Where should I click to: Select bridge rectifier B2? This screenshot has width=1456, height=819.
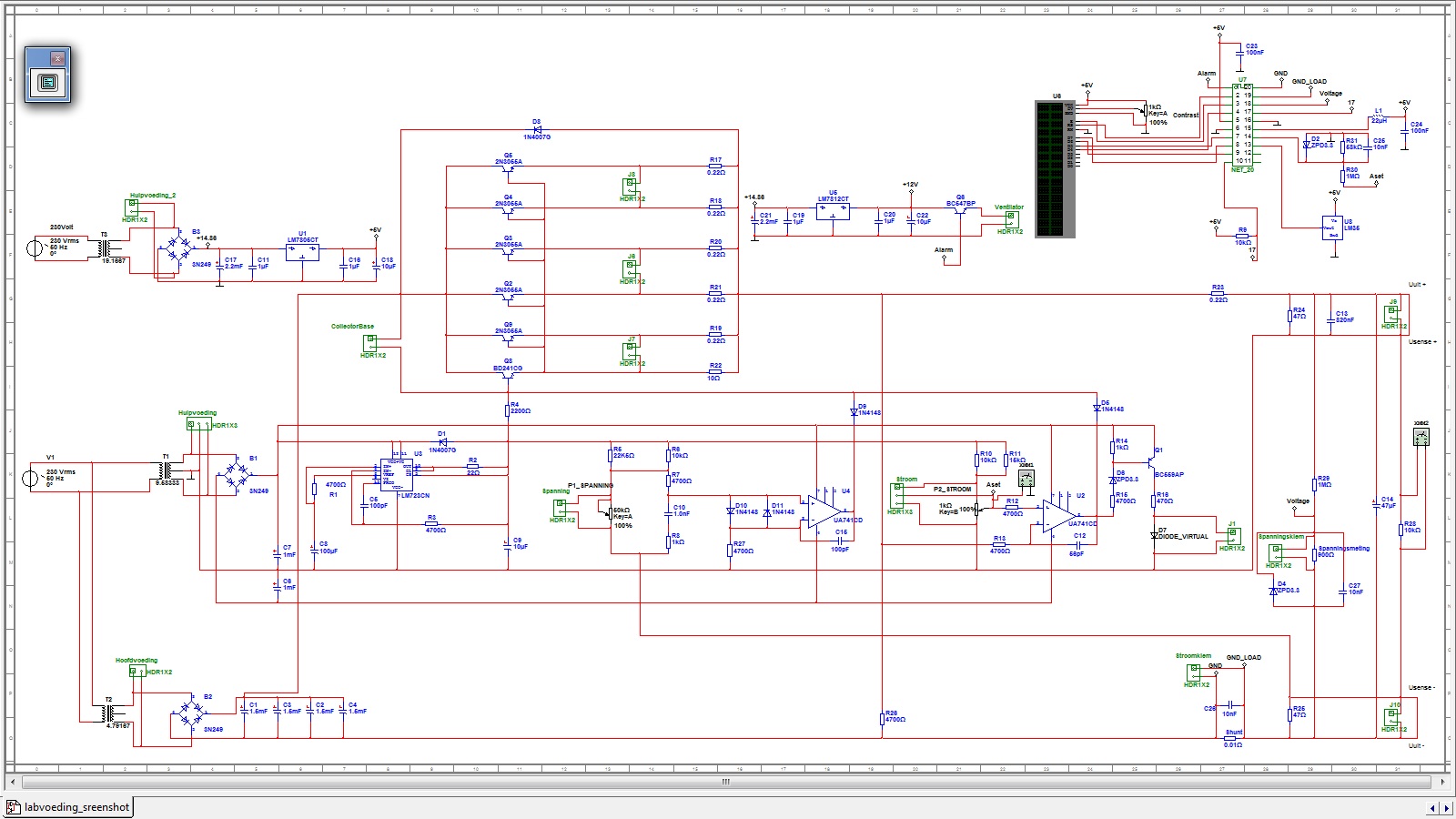point(192,713)
